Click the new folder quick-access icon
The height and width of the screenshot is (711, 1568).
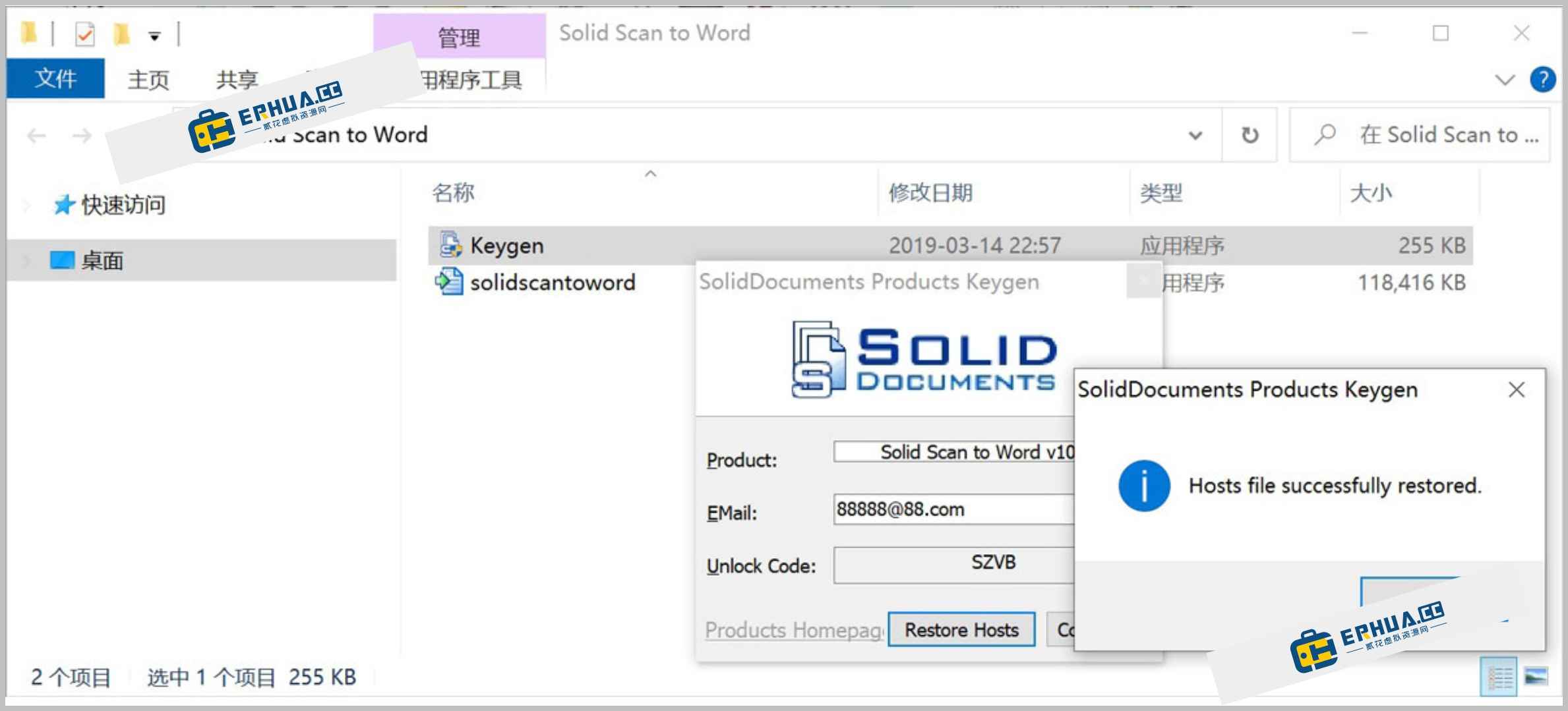click(x=122, y=34)
